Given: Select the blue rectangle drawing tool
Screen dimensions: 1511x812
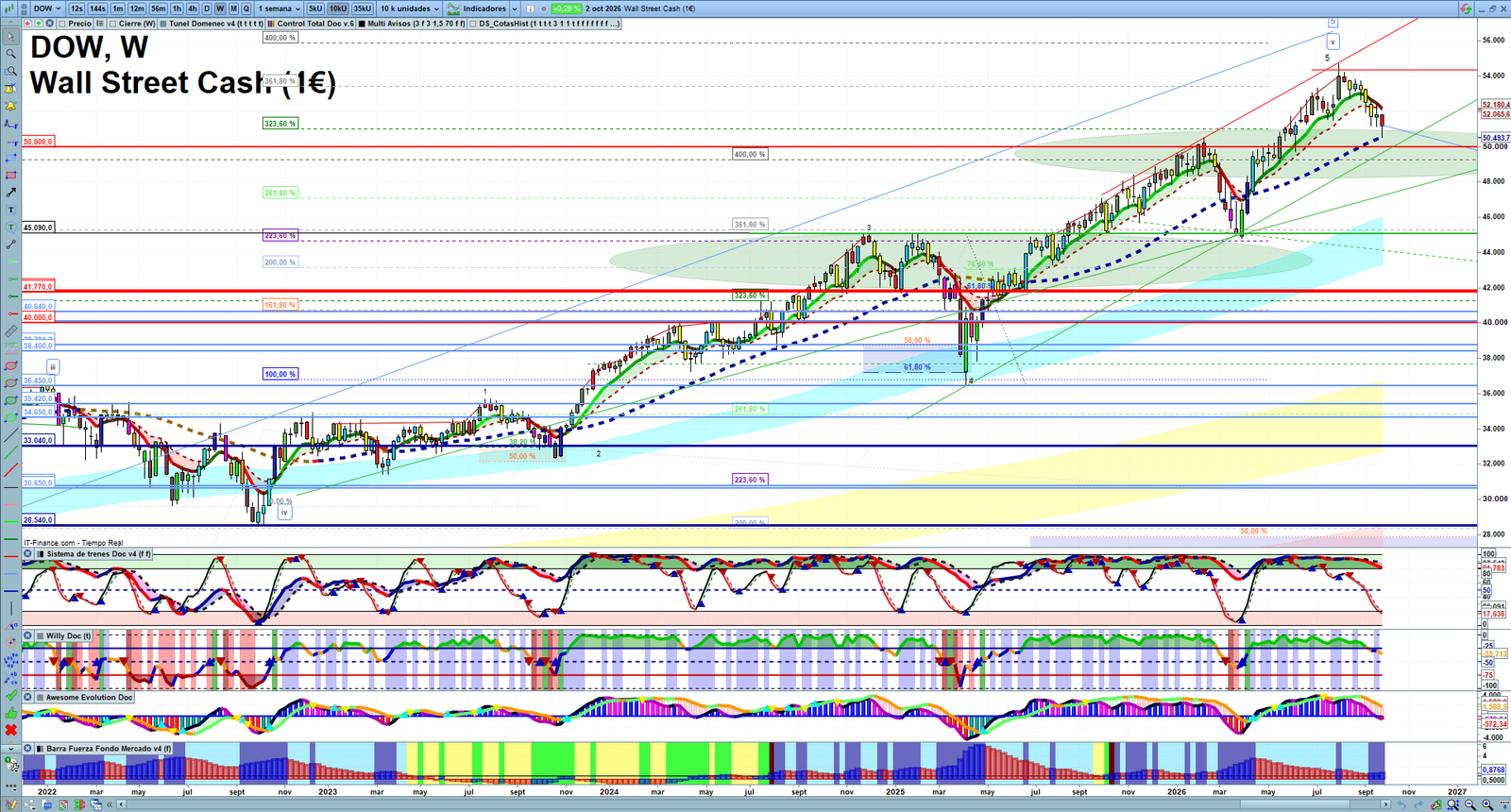Looking at the screenshot, I should [x=11, y=158].
